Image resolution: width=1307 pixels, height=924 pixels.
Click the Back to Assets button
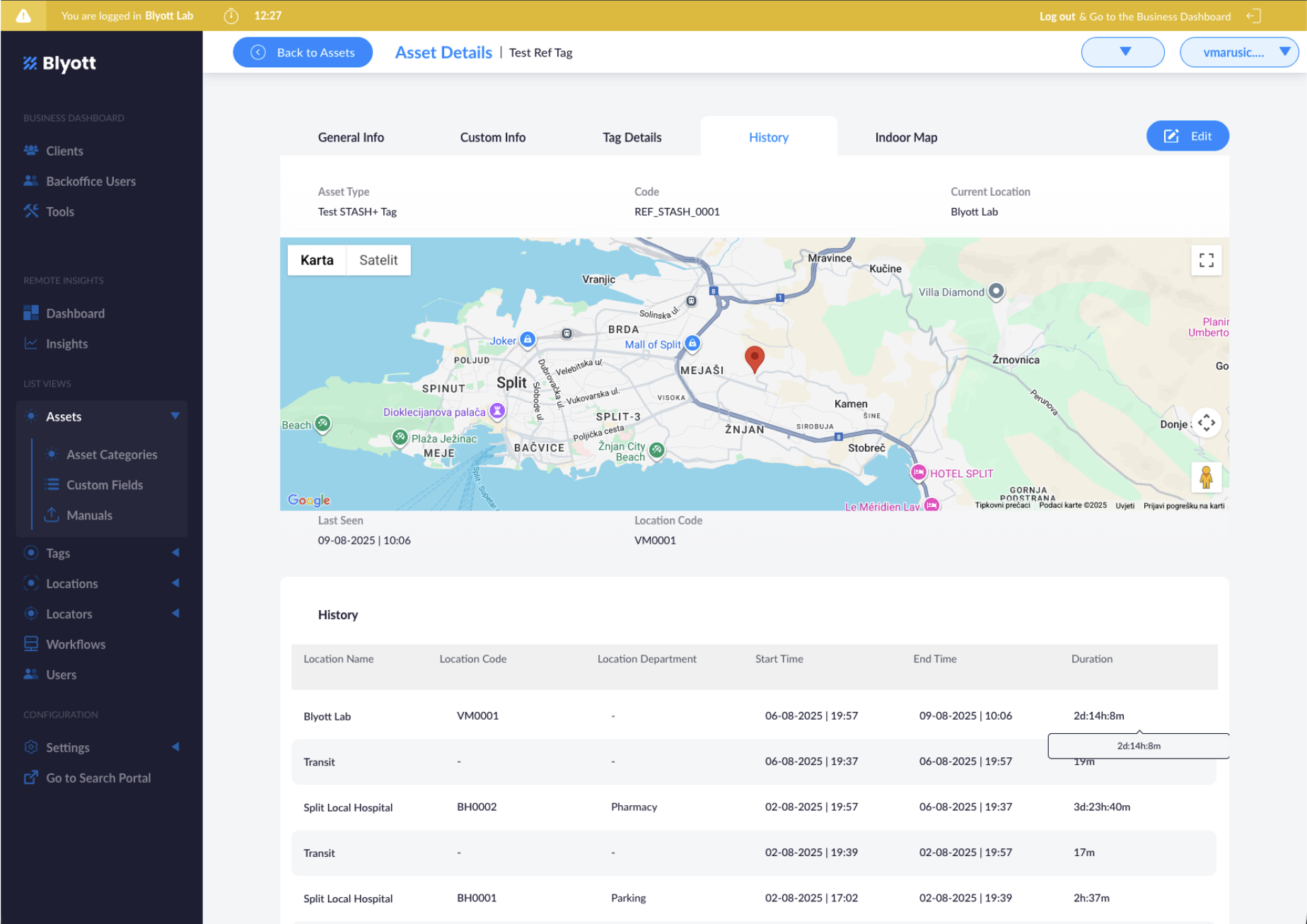303,52
